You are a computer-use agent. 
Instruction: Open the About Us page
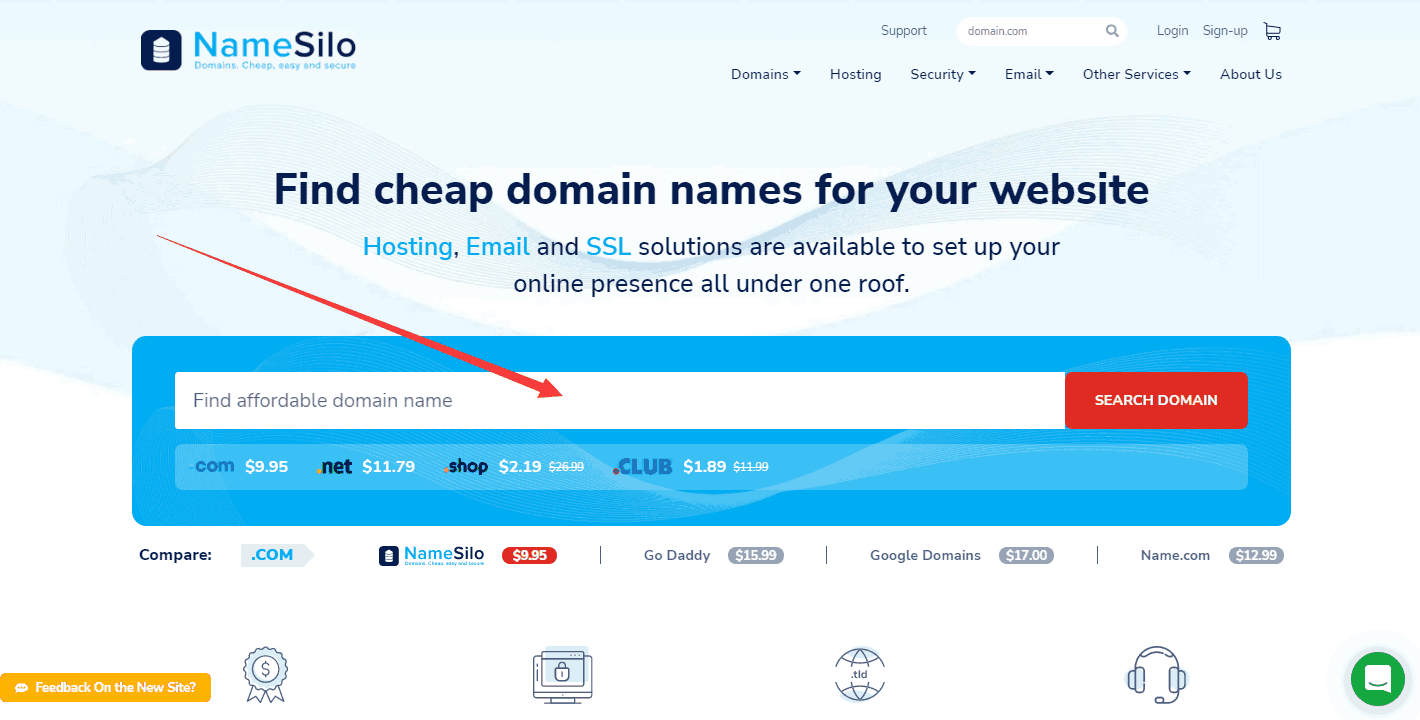(x=1250, y=74)
